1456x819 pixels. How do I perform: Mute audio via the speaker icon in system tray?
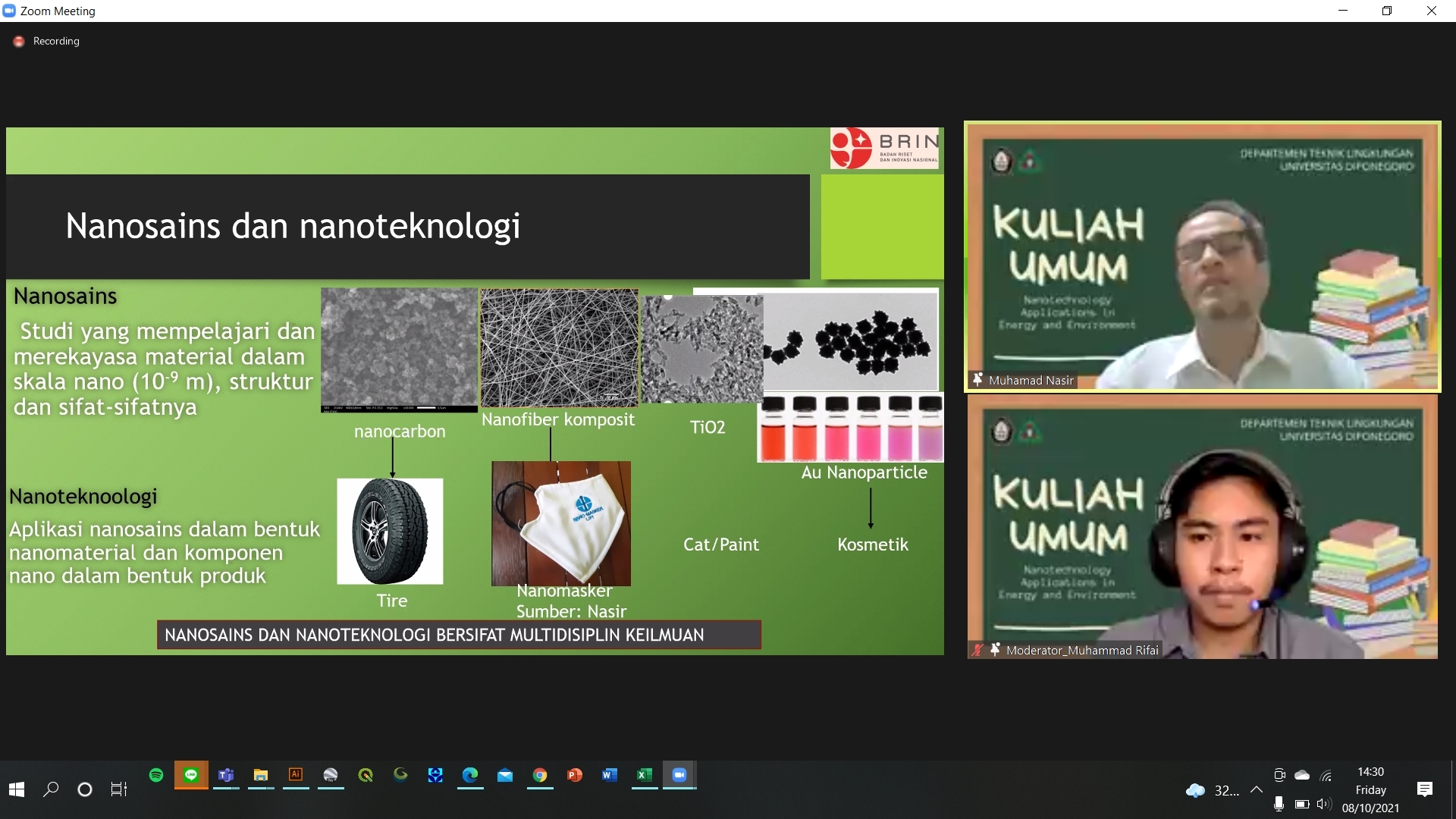point(1326,805)
